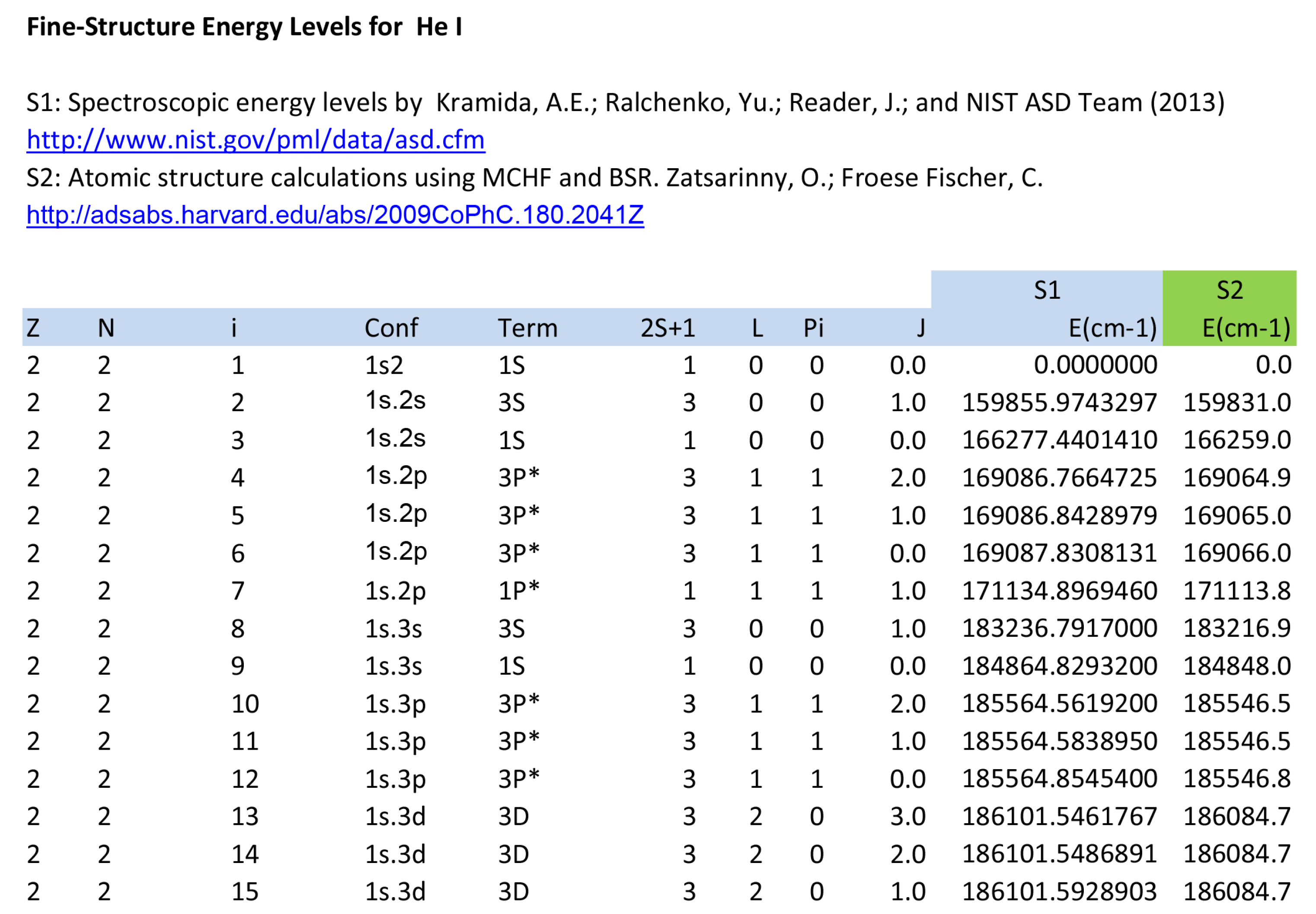Select row index 13 cell
The height and width of the screenshot is (914, 1316).
click(x=245, y=816)
